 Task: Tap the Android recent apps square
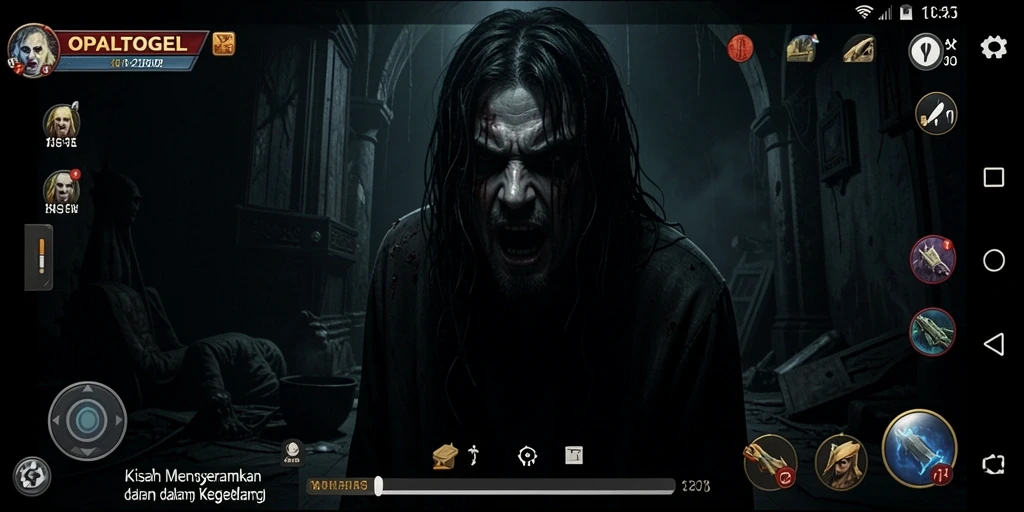pos(993,177)
